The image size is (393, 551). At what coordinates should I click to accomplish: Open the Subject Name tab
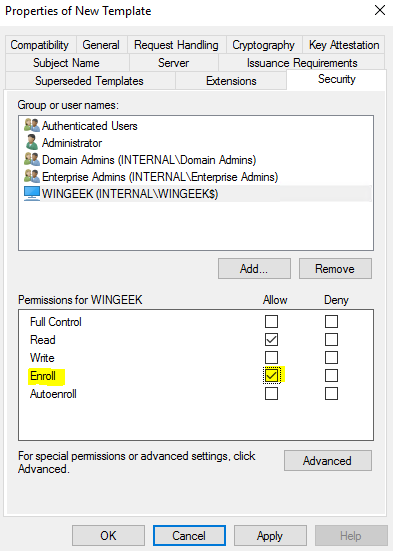[x=67, y=63]
